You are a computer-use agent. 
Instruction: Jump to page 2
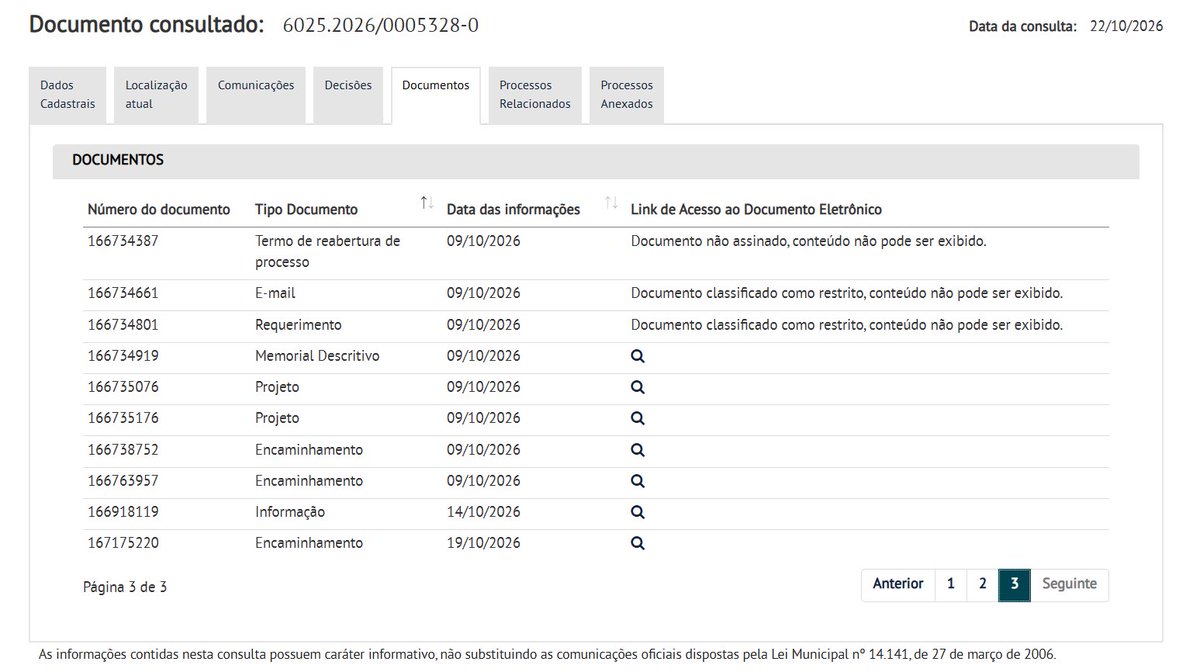tap(983, 584)
